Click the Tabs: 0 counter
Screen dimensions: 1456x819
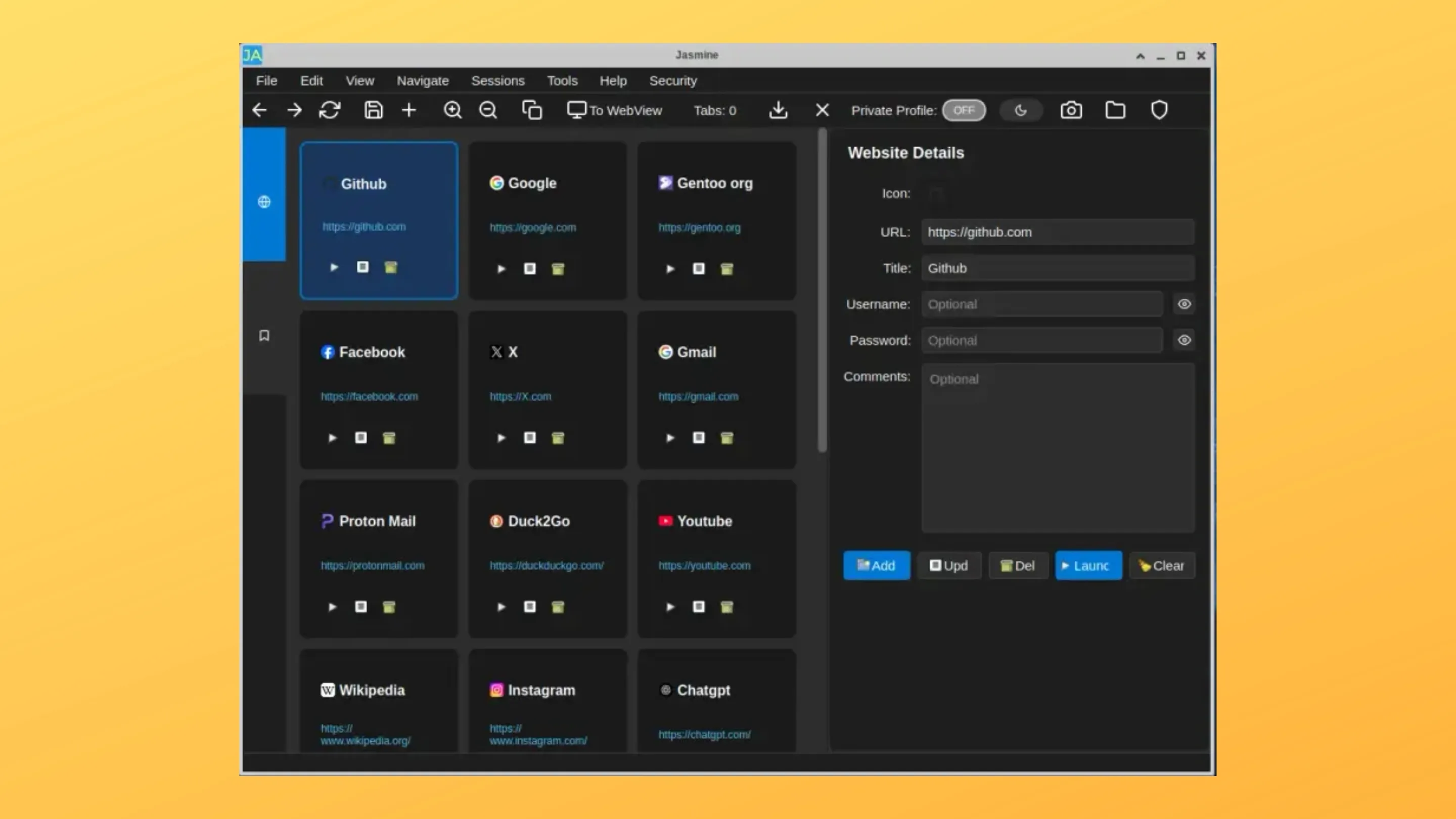715,111
